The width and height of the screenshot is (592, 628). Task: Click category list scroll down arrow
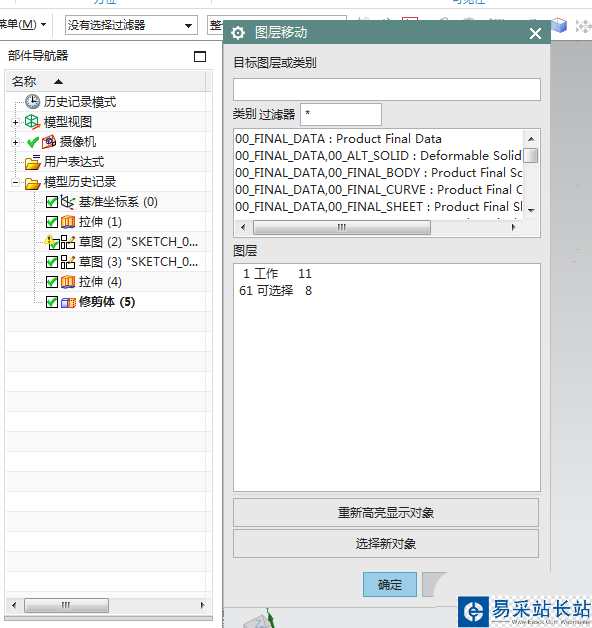[531, 211]
